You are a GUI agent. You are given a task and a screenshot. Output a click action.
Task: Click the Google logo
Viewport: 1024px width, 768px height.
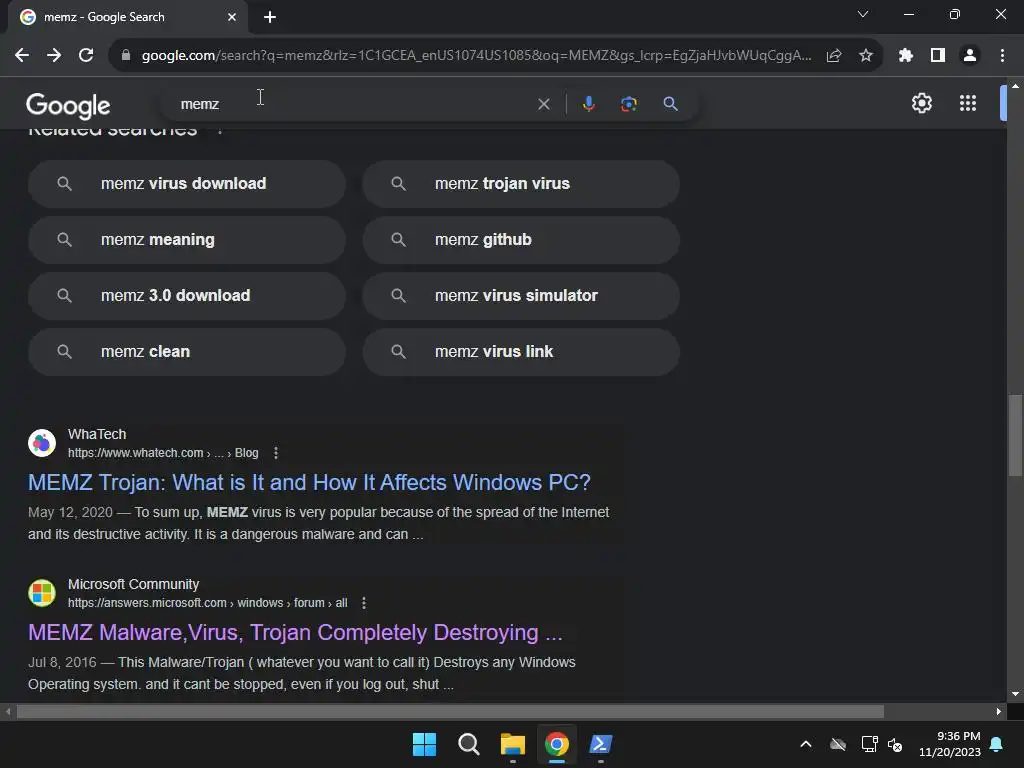[x=68, y=106]
